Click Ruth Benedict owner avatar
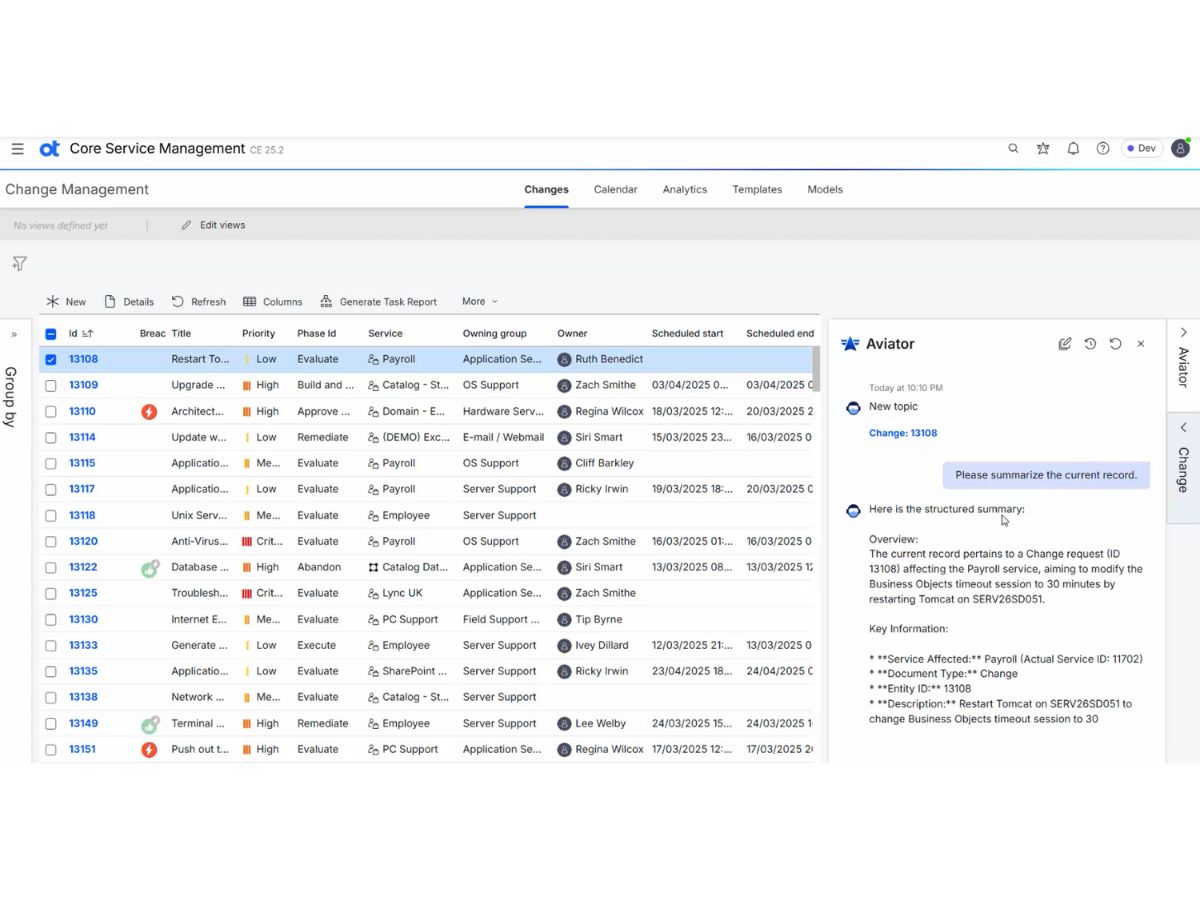The height and width of the screenshot is (900, 1200). point(564,359)
